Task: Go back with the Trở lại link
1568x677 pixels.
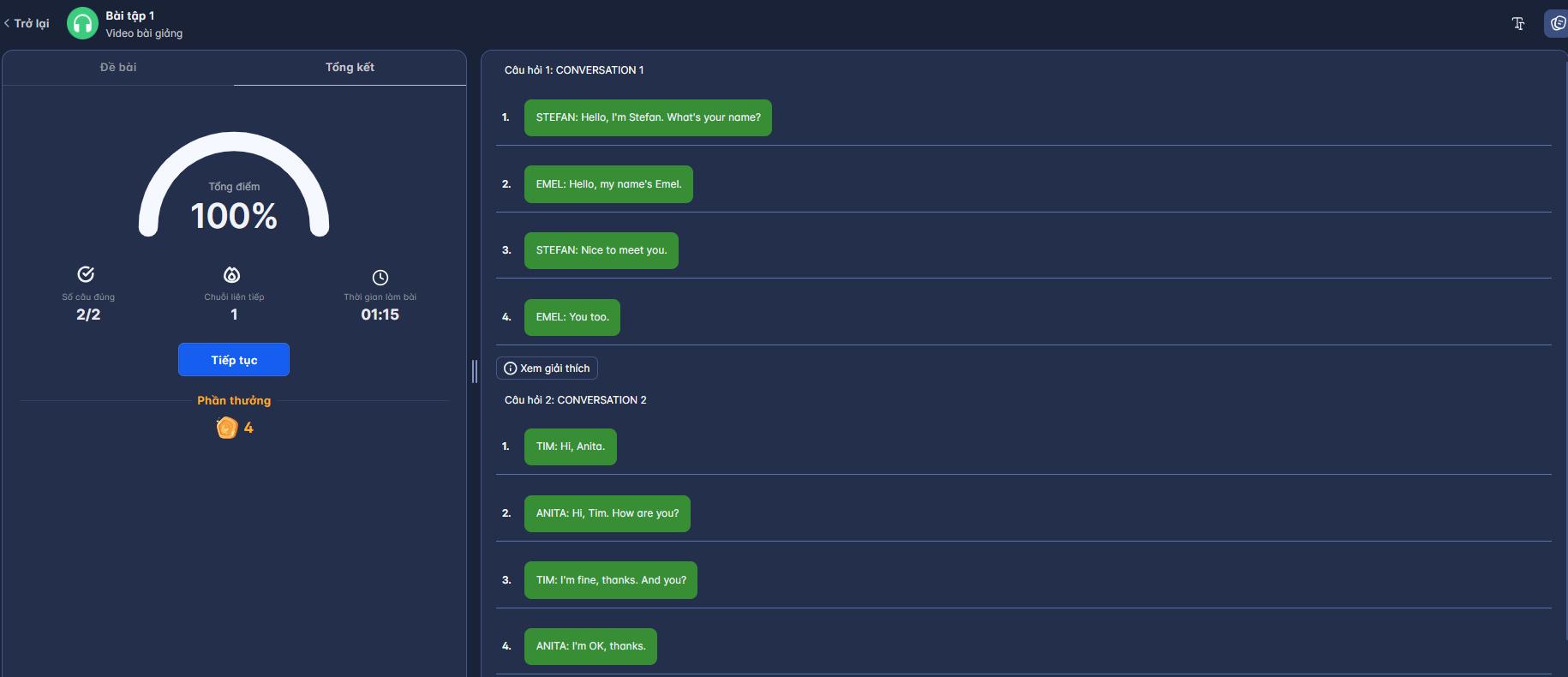Action: point(27,23)
